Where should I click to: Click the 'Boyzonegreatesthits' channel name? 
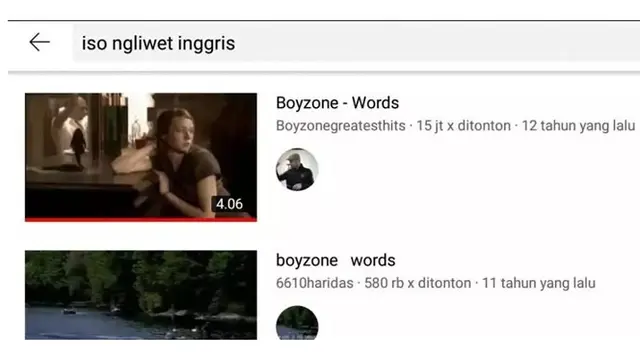[341, 126]
